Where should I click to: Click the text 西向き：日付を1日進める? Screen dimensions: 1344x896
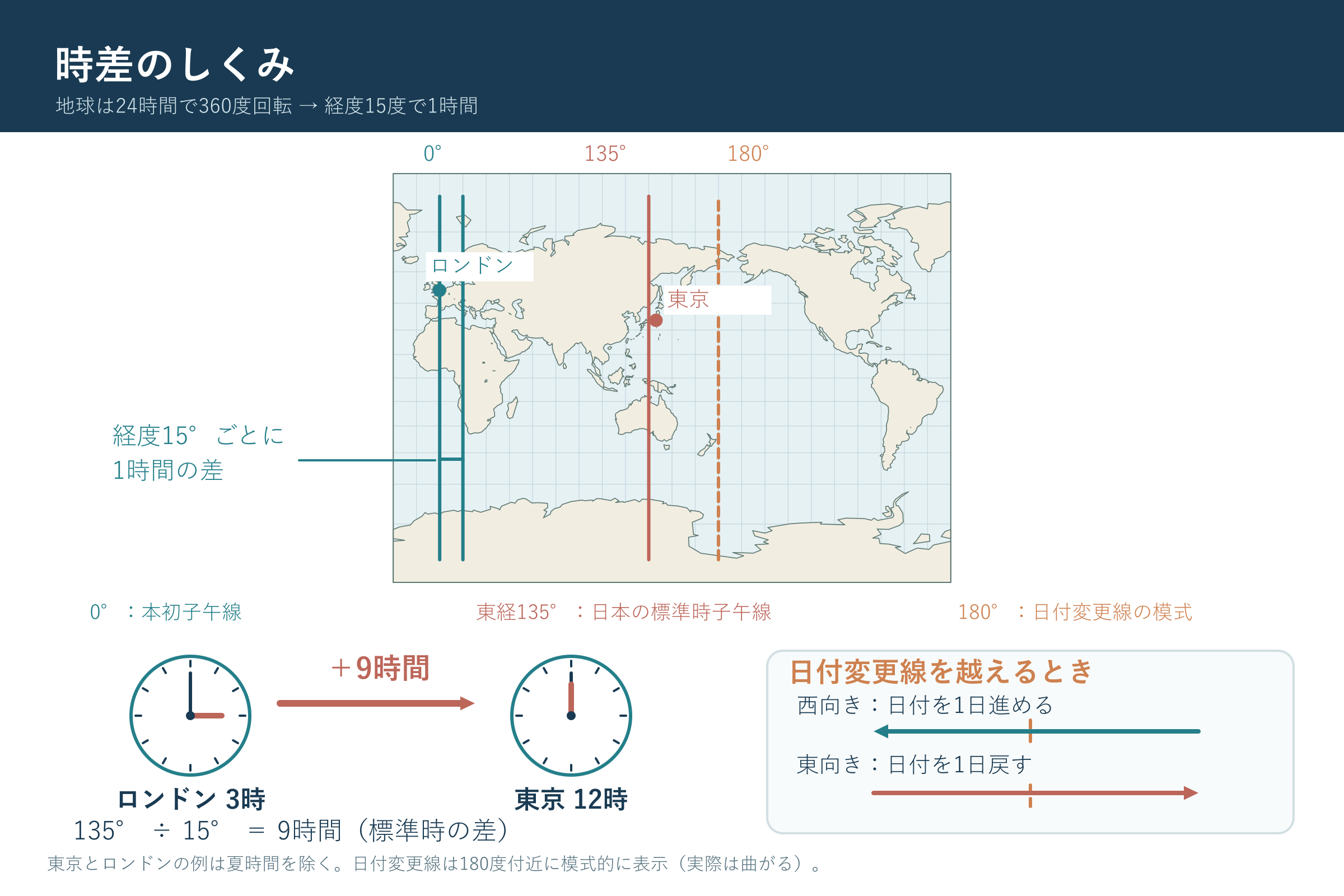(925, 705)
